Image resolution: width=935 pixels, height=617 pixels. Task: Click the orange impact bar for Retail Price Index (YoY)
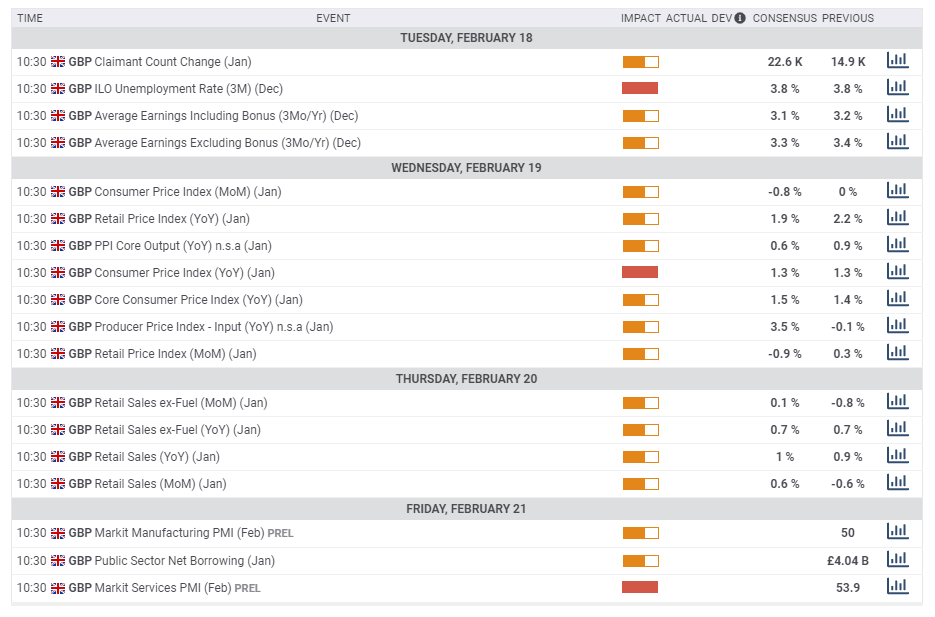click(641, 218)
